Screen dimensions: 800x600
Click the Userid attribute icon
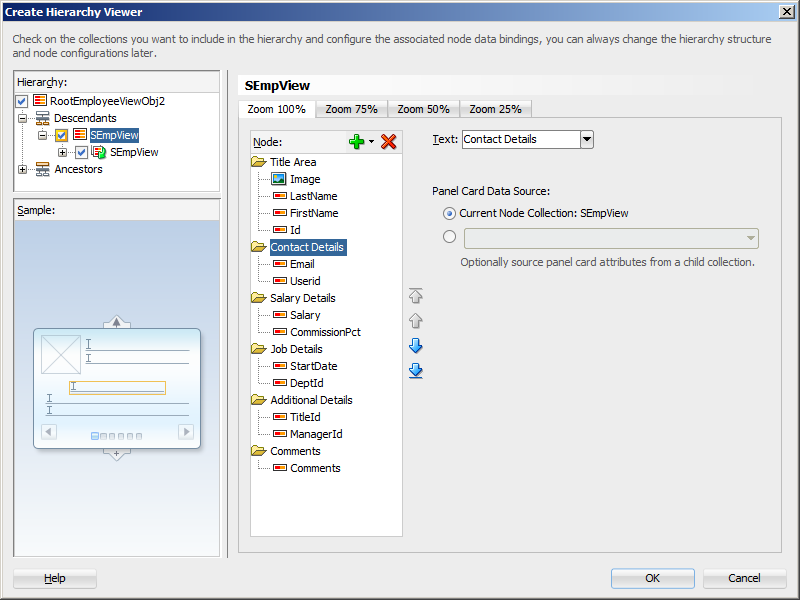point(280,280)
